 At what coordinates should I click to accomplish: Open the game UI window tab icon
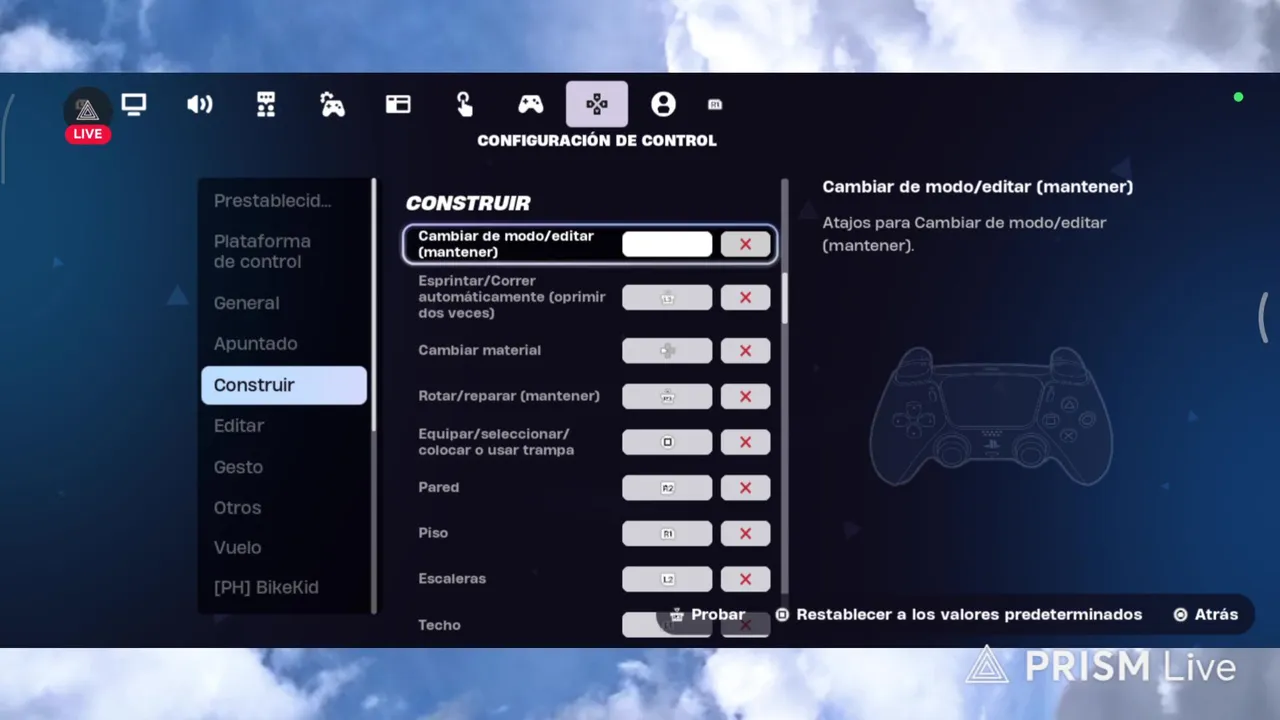click(398, 104)
